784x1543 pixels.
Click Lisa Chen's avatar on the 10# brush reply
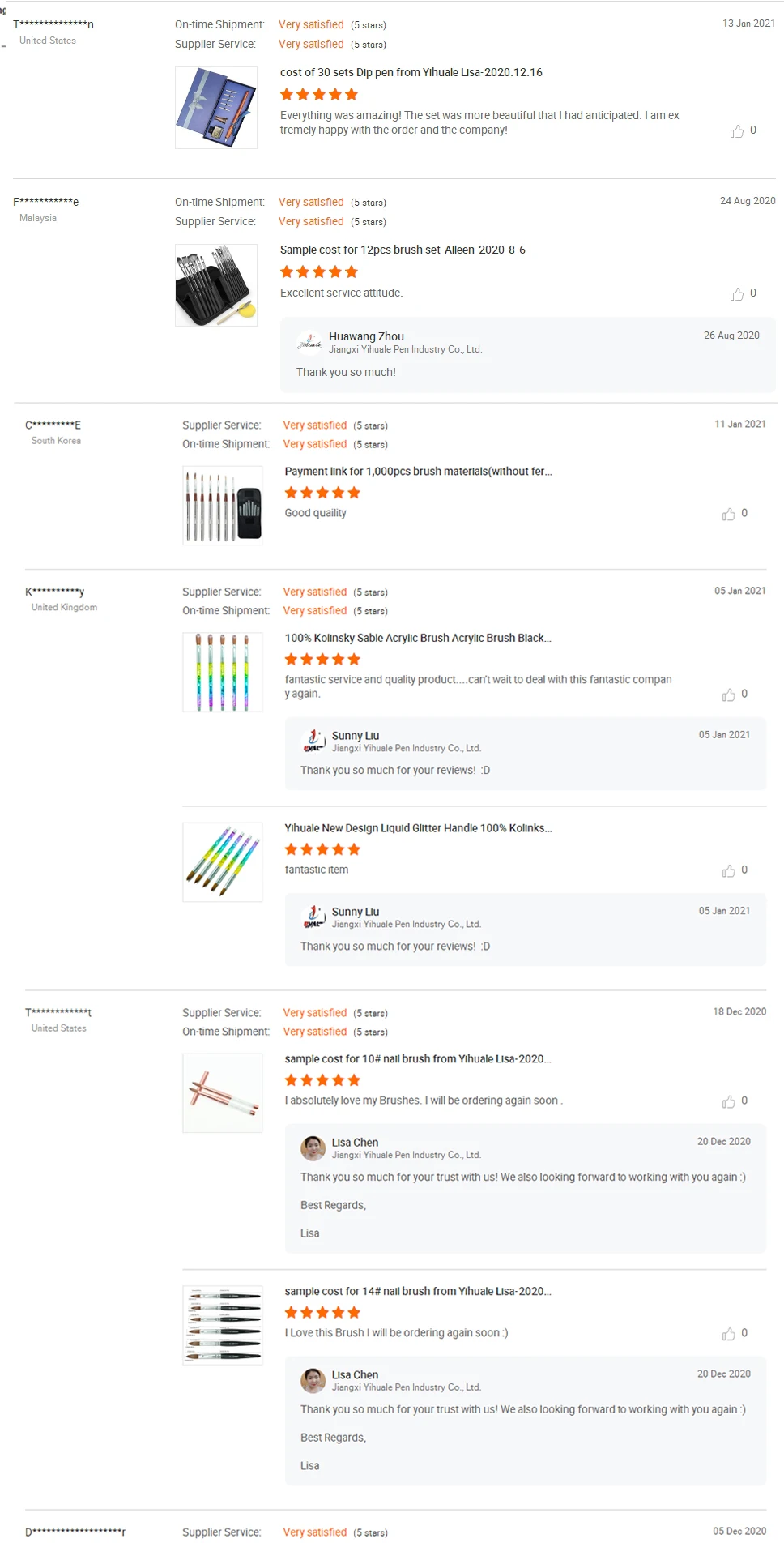(313, 1148)
